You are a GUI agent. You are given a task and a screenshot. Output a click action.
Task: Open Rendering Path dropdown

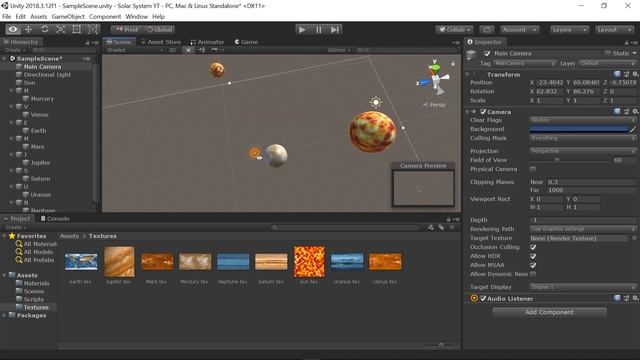pos(583,229)
